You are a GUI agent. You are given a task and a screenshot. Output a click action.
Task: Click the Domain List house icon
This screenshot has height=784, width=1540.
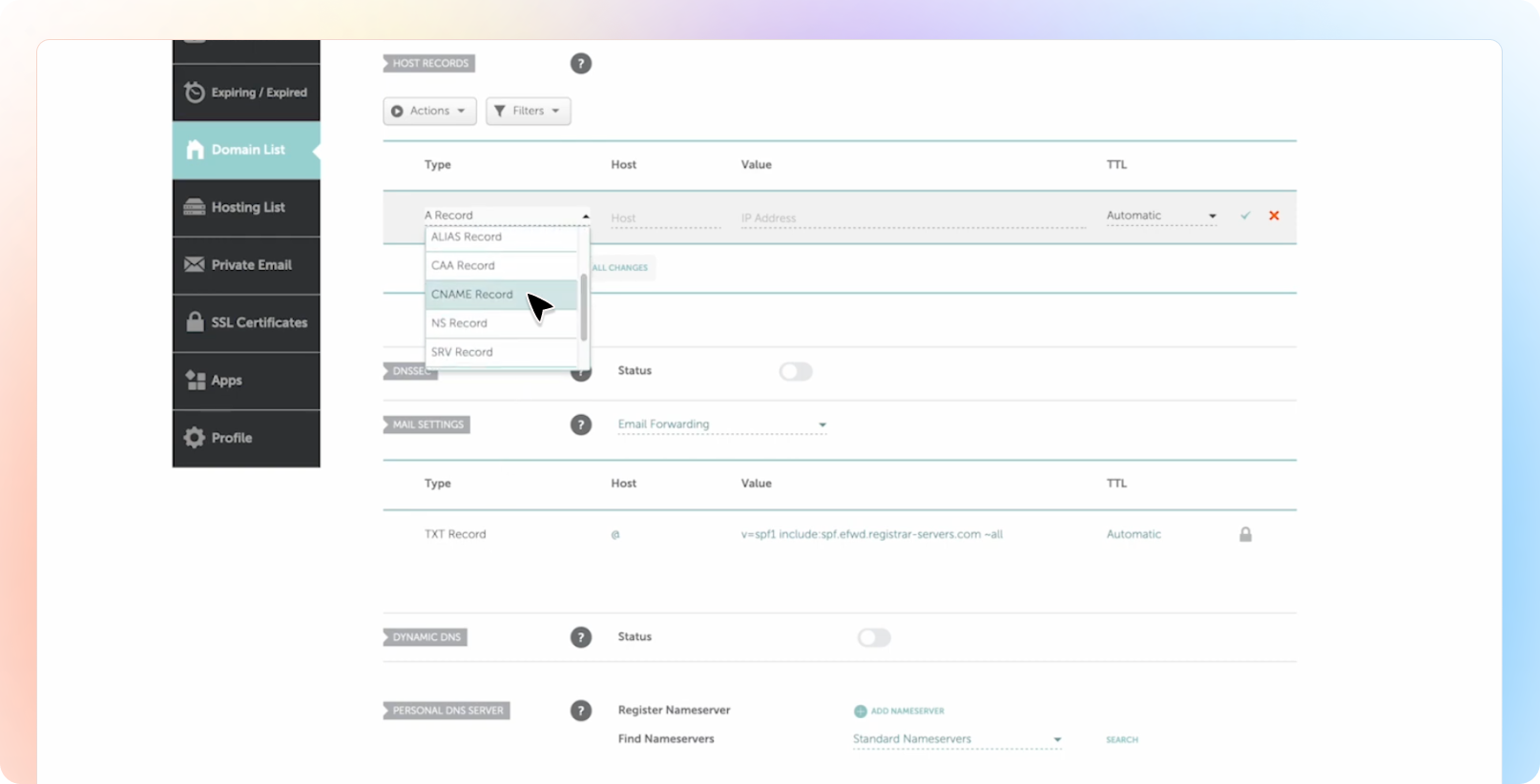click(x=195, y=150)
